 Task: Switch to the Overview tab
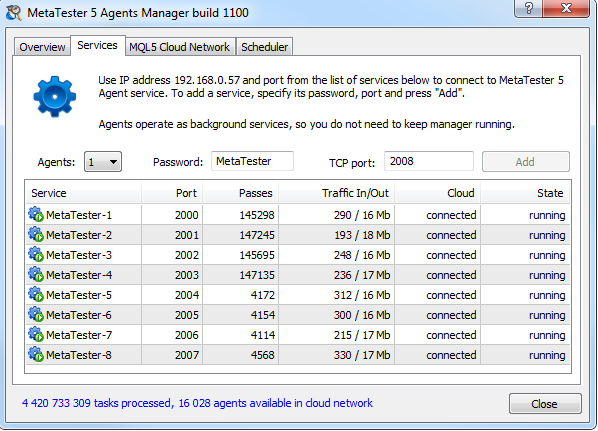(42, 47)
